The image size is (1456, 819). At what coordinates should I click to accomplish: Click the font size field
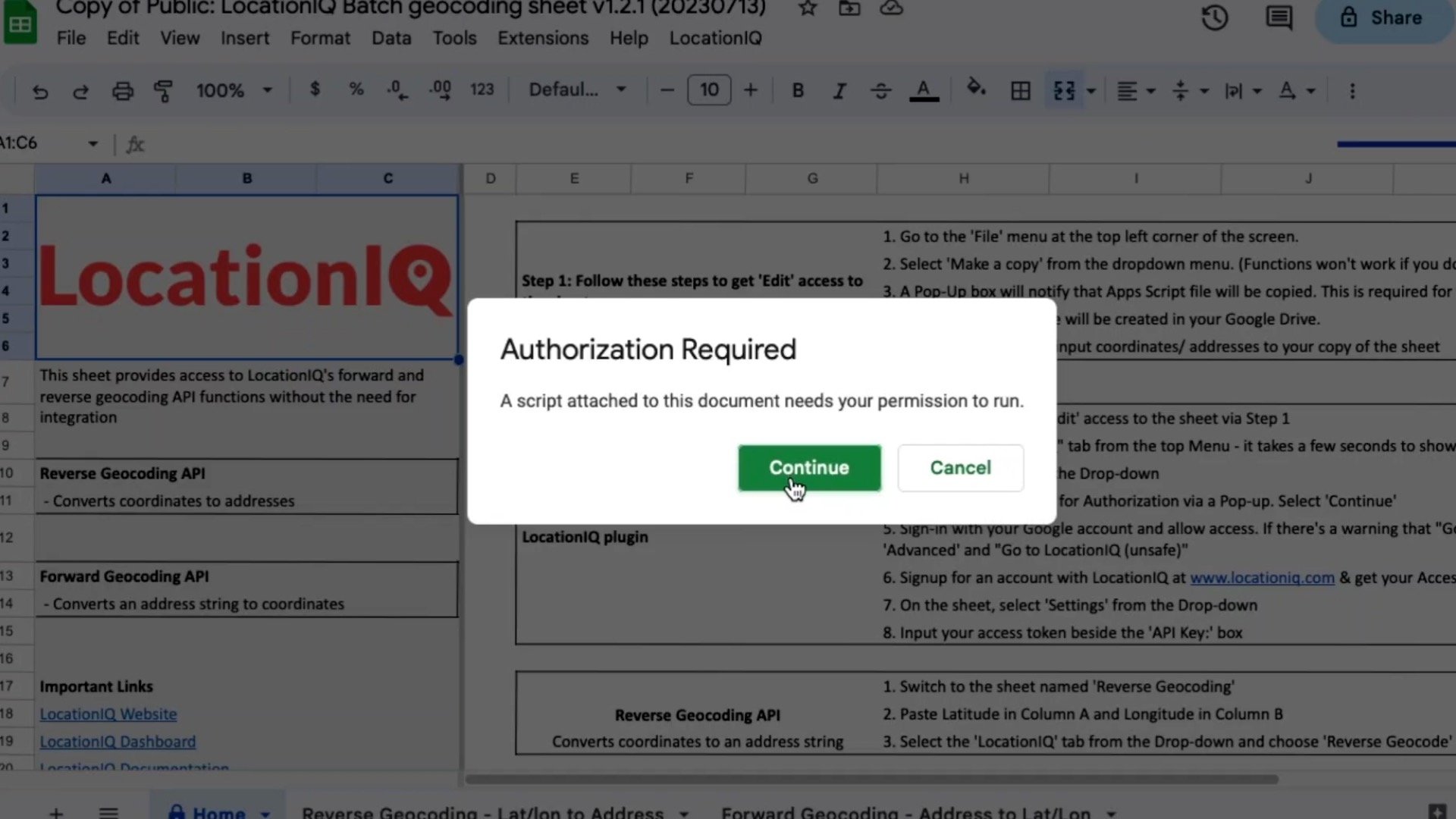(709, 89)
